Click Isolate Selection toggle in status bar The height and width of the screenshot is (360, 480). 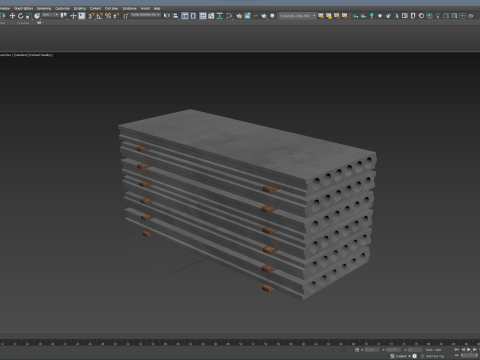pos(344,350)
